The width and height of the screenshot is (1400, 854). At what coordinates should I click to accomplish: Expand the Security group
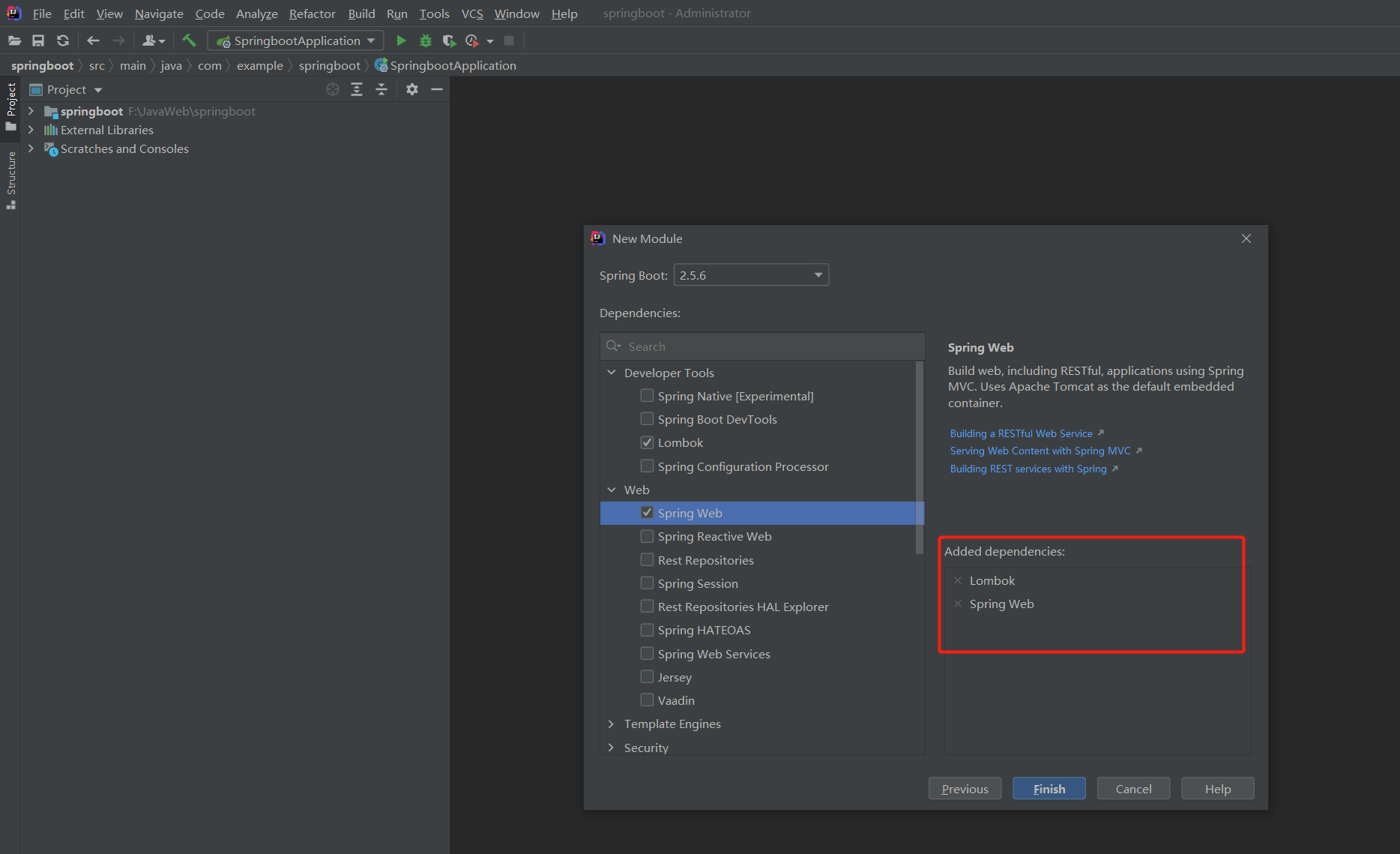point(612,748)
